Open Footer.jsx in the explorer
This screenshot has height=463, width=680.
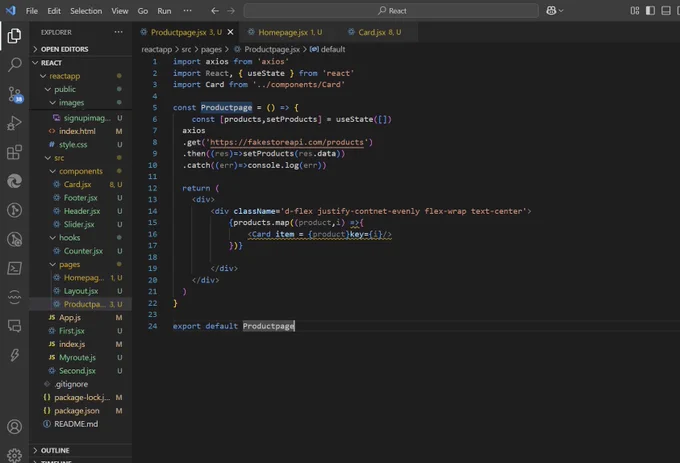tap(80, 198)
